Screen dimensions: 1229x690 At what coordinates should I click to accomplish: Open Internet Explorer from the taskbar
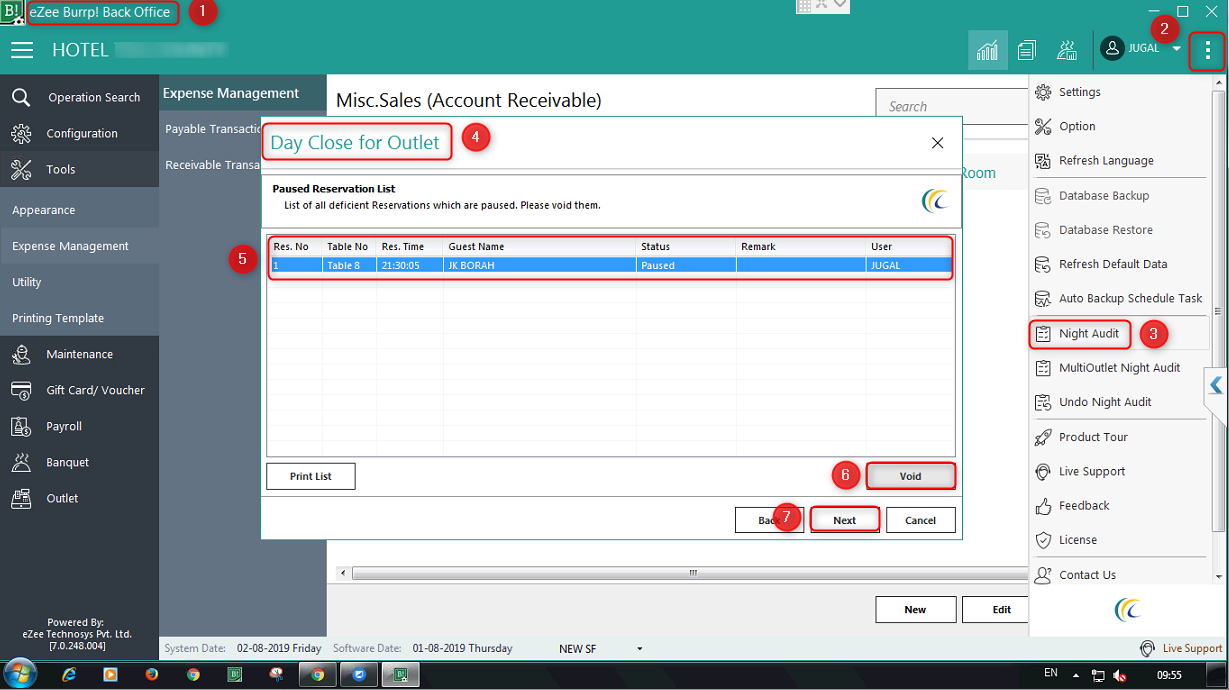coord(69,675)
